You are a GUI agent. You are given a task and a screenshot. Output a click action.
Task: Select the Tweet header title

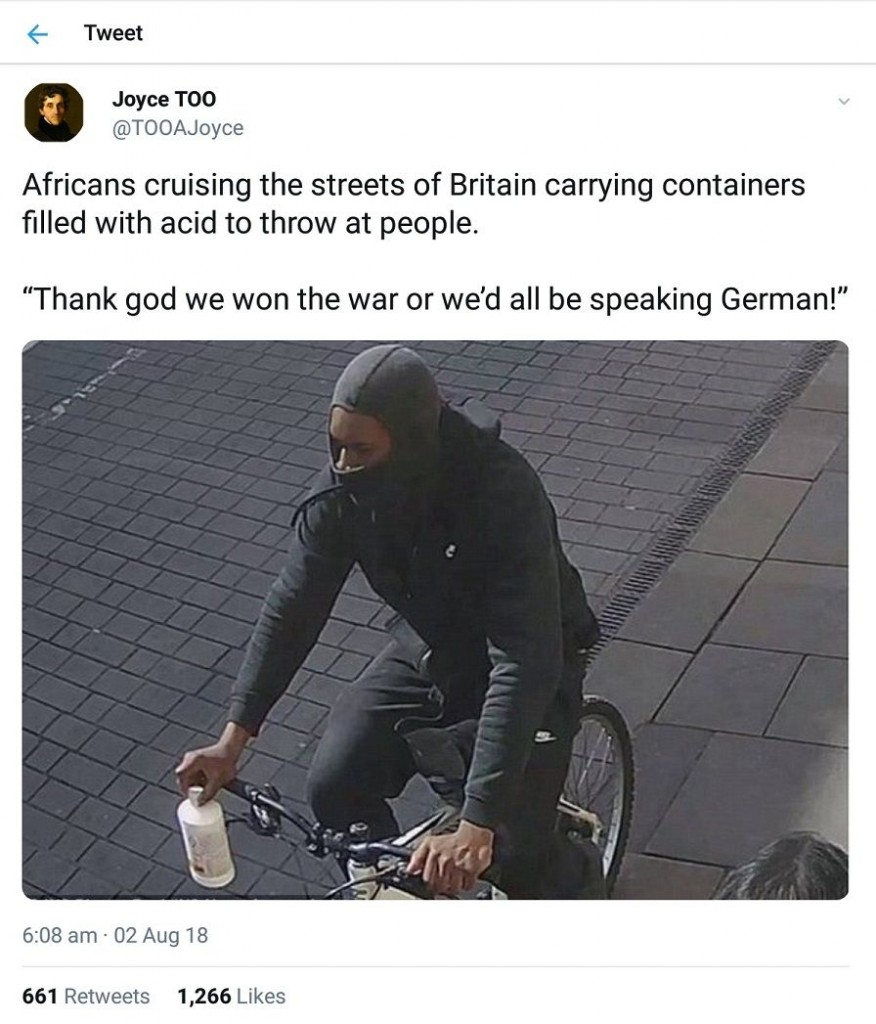click(x=113, y=33)
